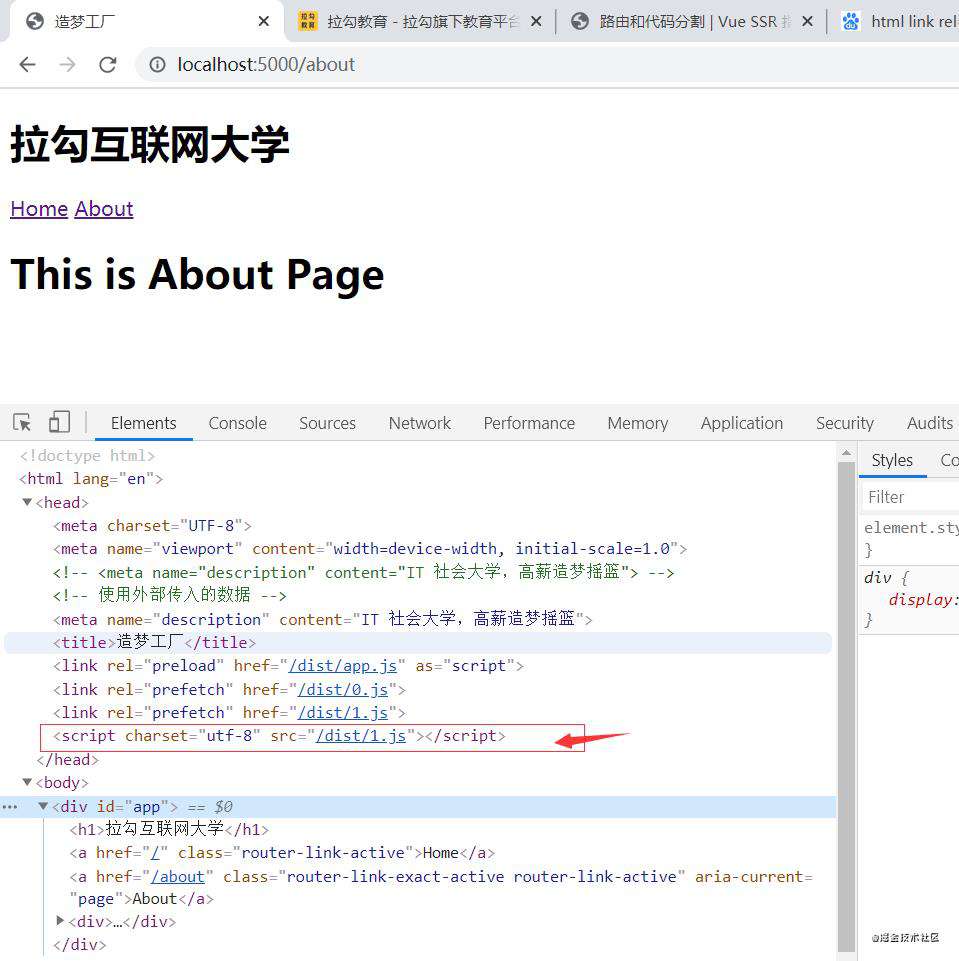Select the meta viewport element row
Image resolution: width=959 pixels, height=961 pixels.
pyautogui.click(x=370, y=549)
